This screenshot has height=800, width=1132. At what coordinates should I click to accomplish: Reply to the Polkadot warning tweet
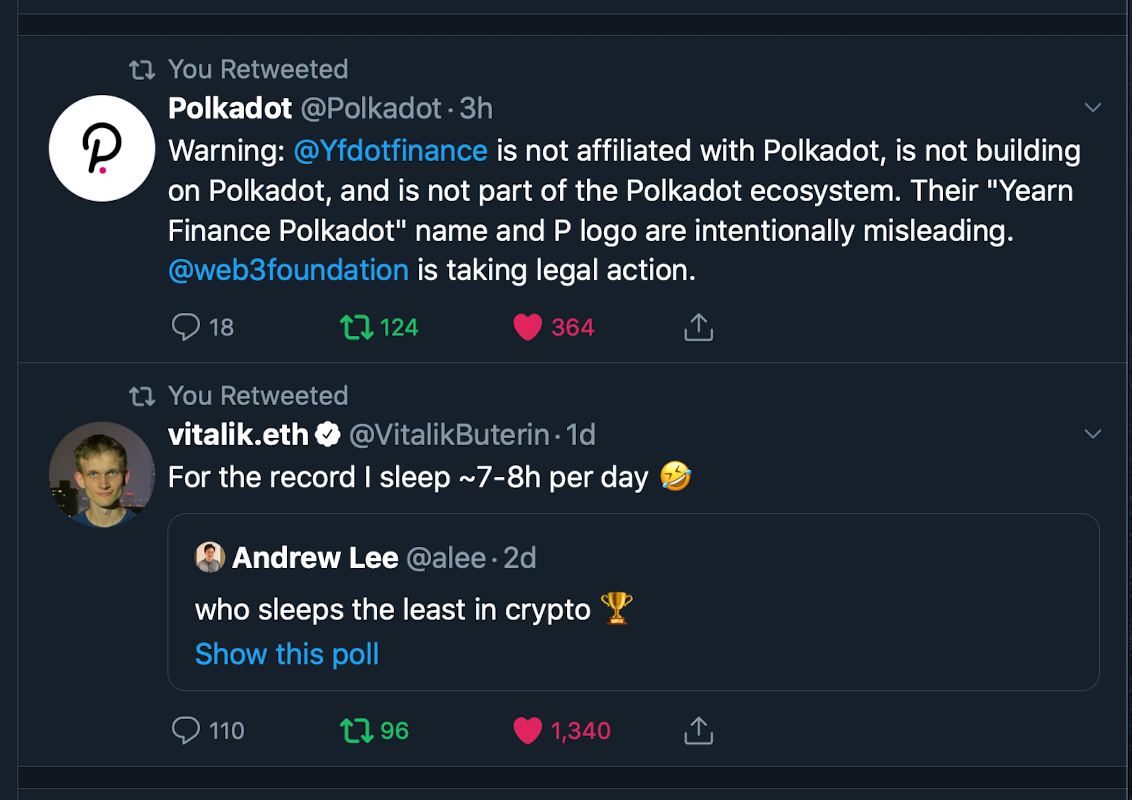(x=187, y=327)
